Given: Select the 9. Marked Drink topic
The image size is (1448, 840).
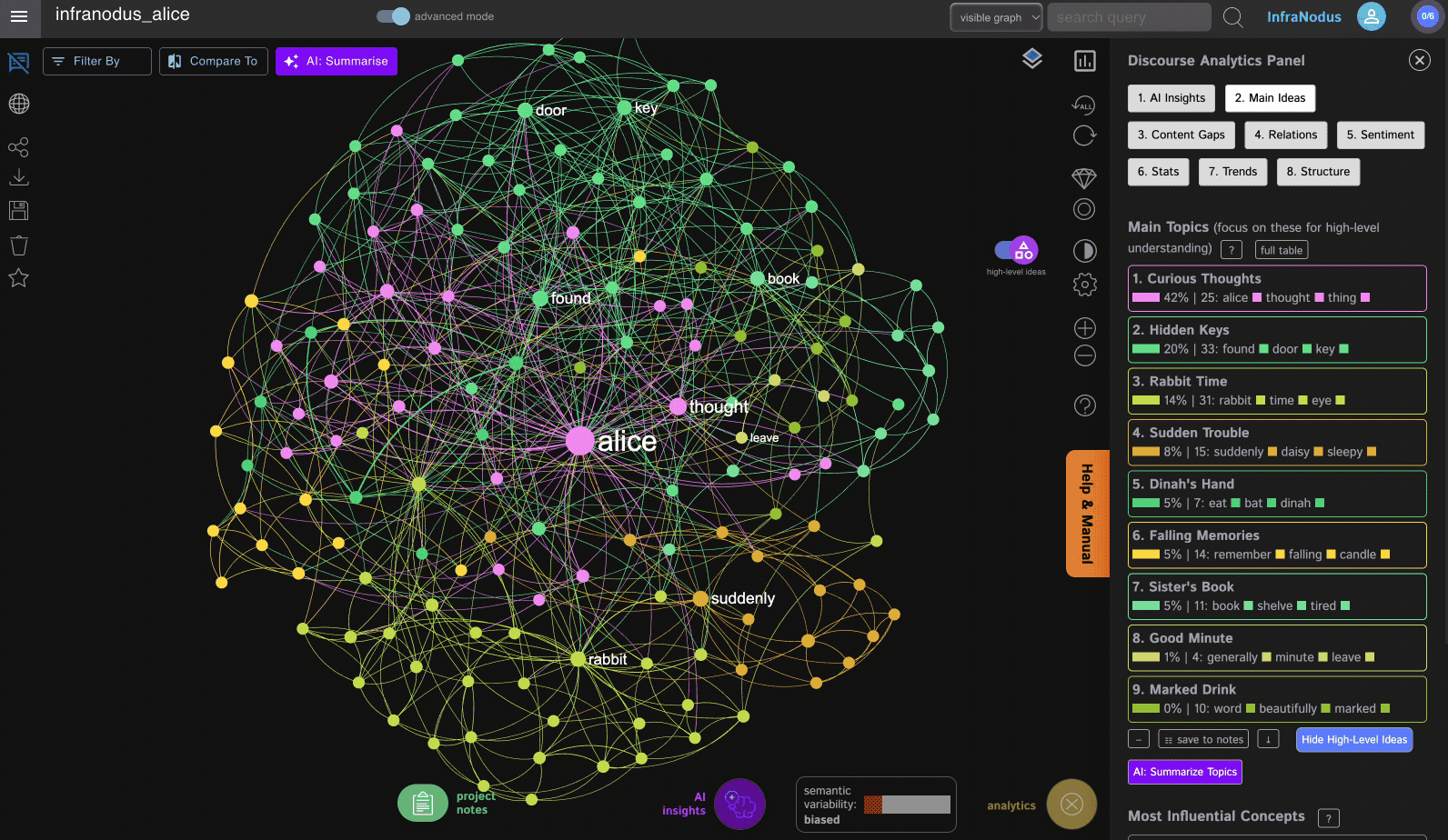Looking at the screenshot, I should point(1277,699).
